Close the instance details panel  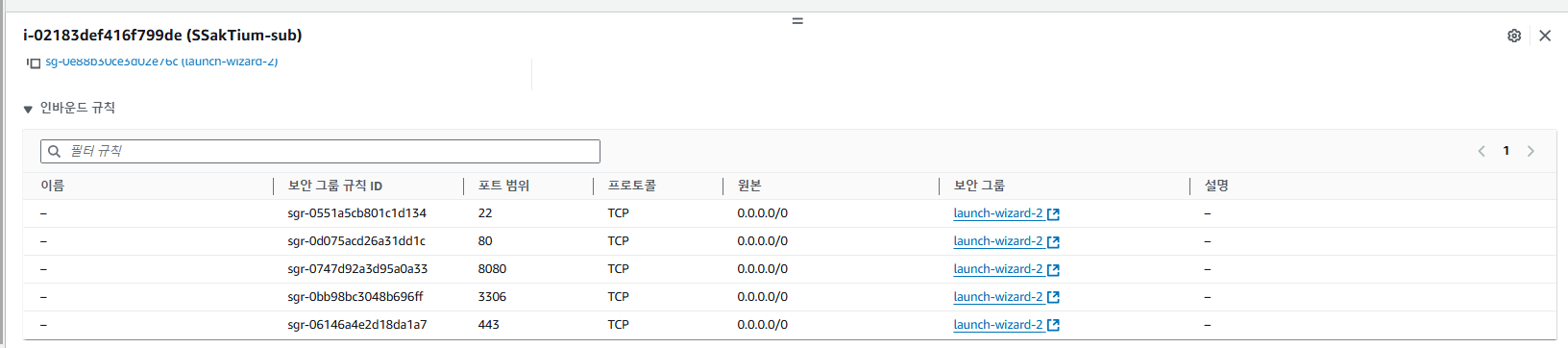click(1545, 36)
